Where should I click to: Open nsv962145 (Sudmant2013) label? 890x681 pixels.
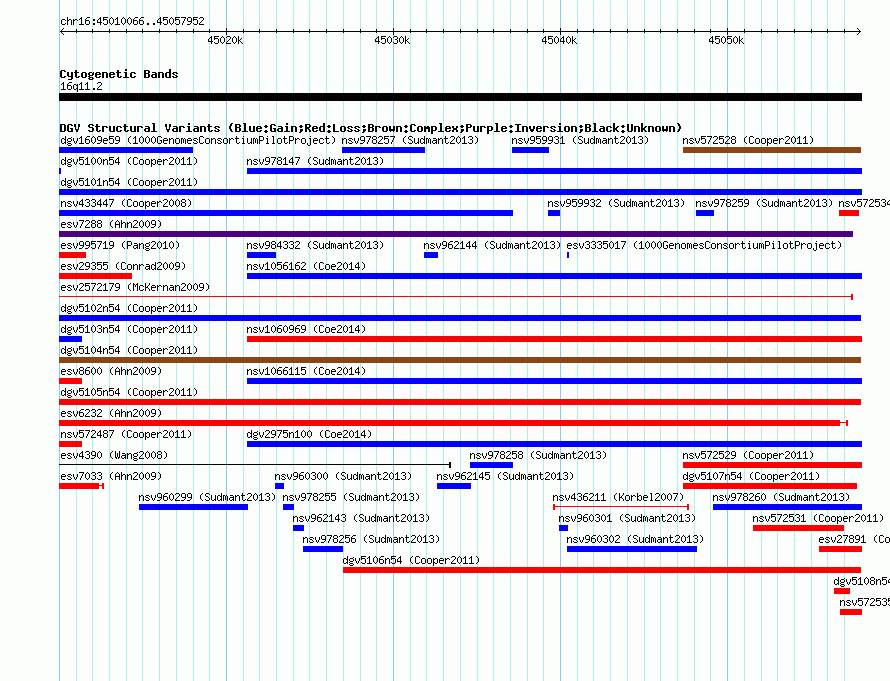505,476
